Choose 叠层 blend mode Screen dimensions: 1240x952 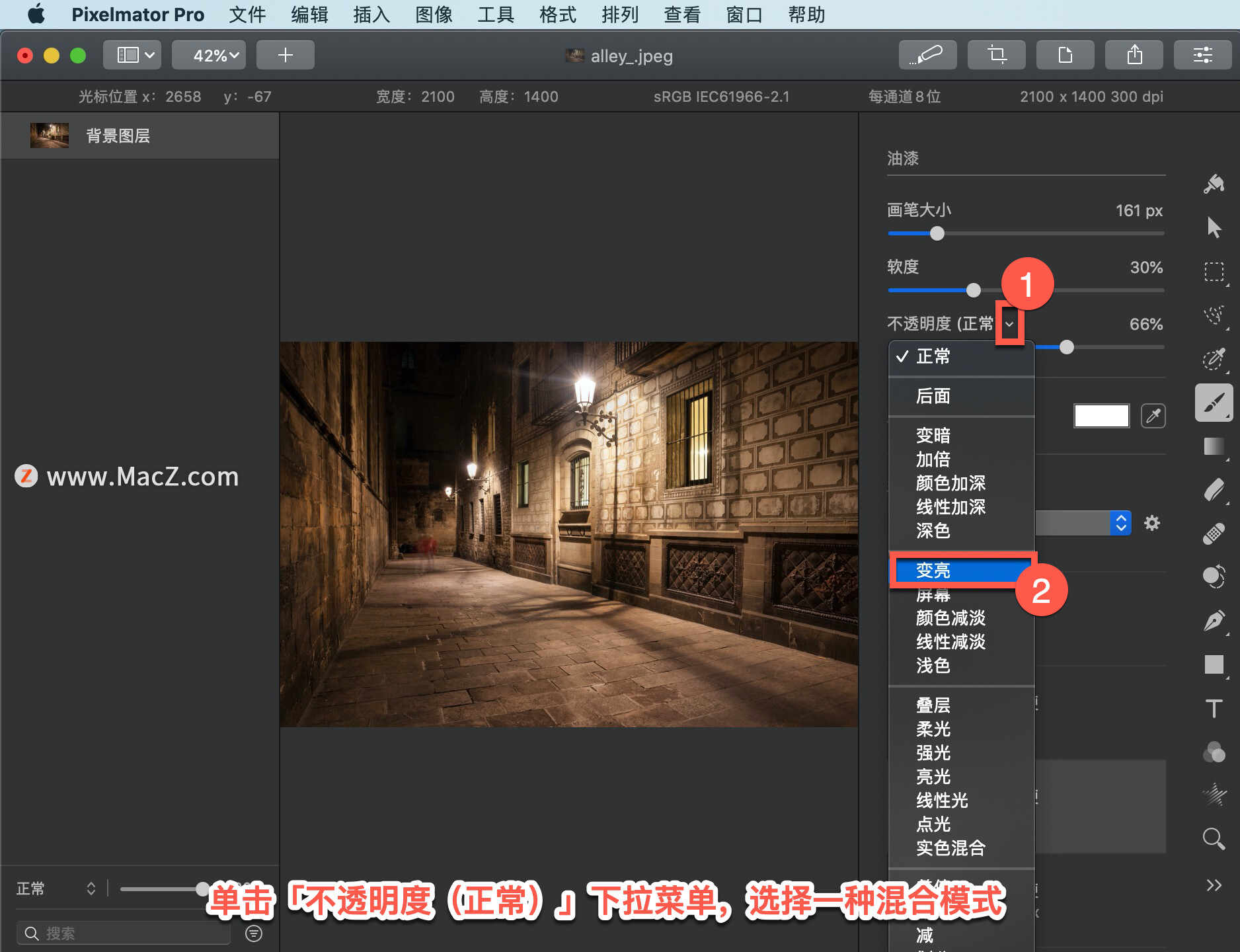[x=962, y=705]
